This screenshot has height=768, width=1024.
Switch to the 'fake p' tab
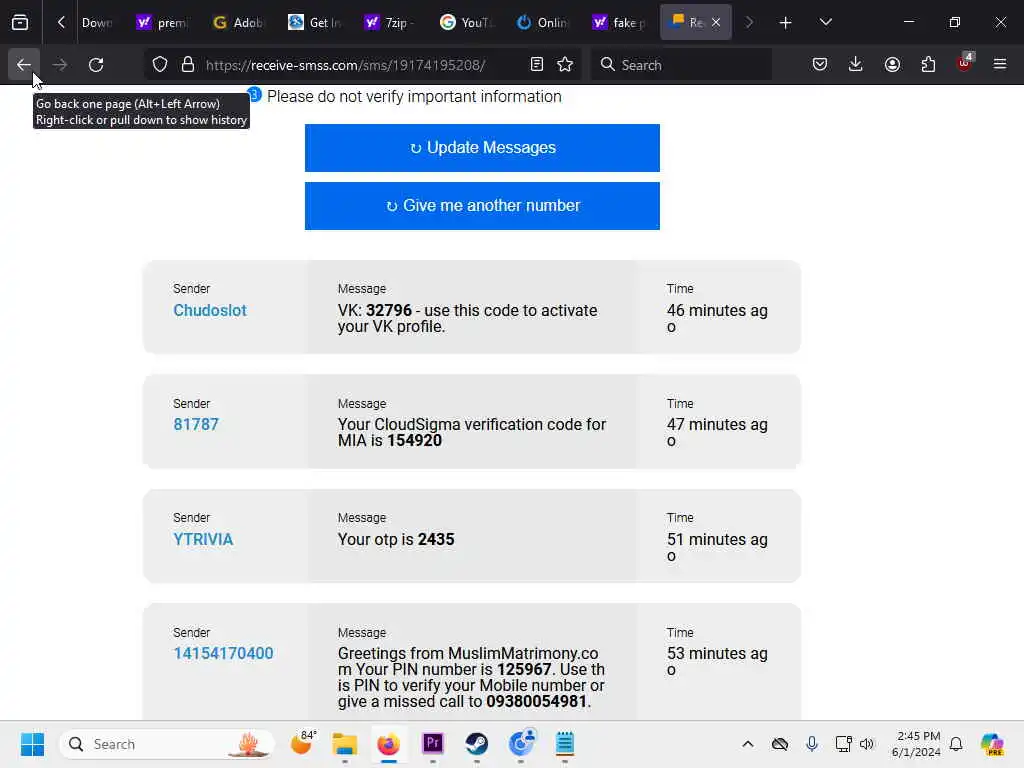click(618, 23)
